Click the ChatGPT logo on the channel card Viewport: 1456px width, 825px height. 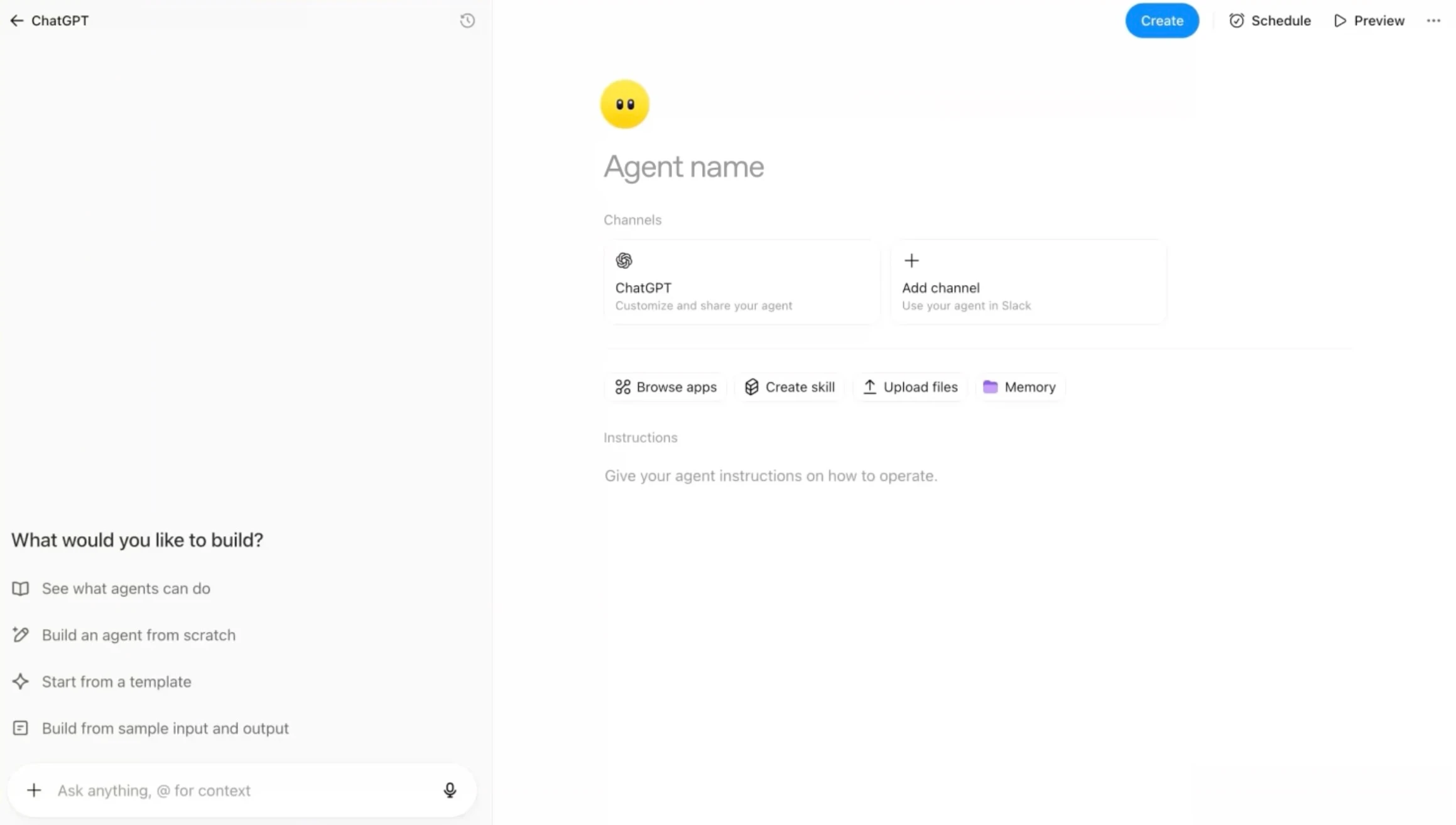[624, 261]
